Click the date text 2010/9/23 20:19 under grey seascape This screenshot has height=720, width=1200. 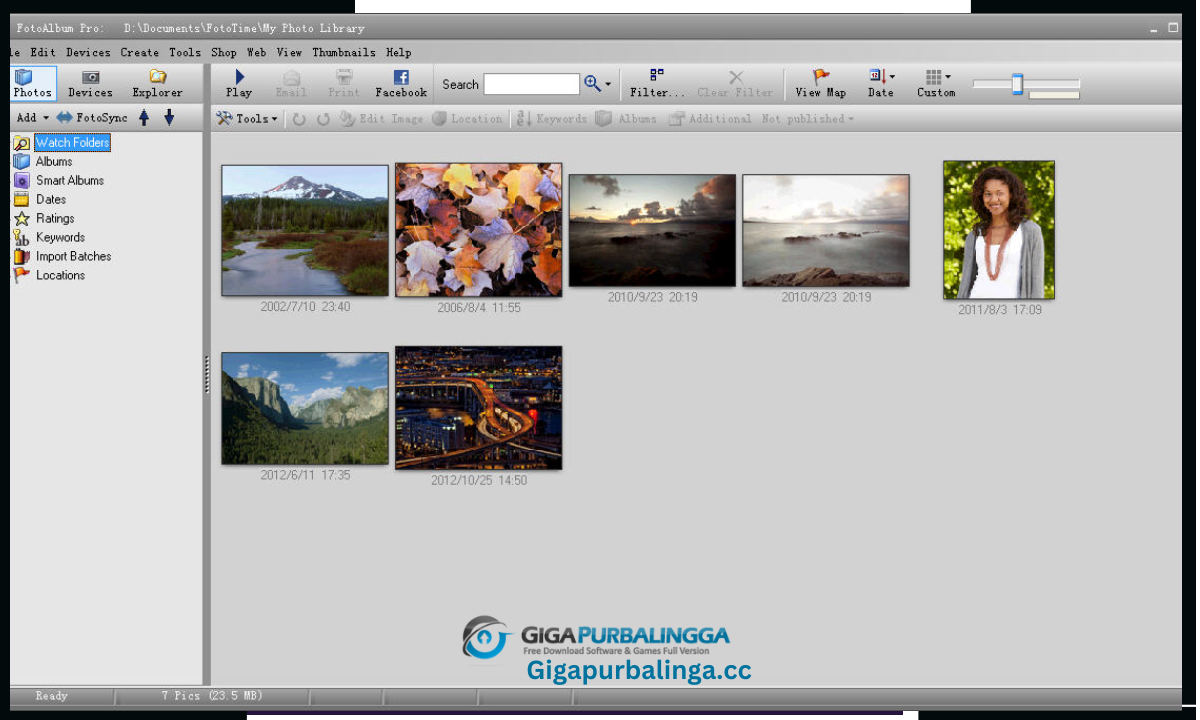(826, 297)
